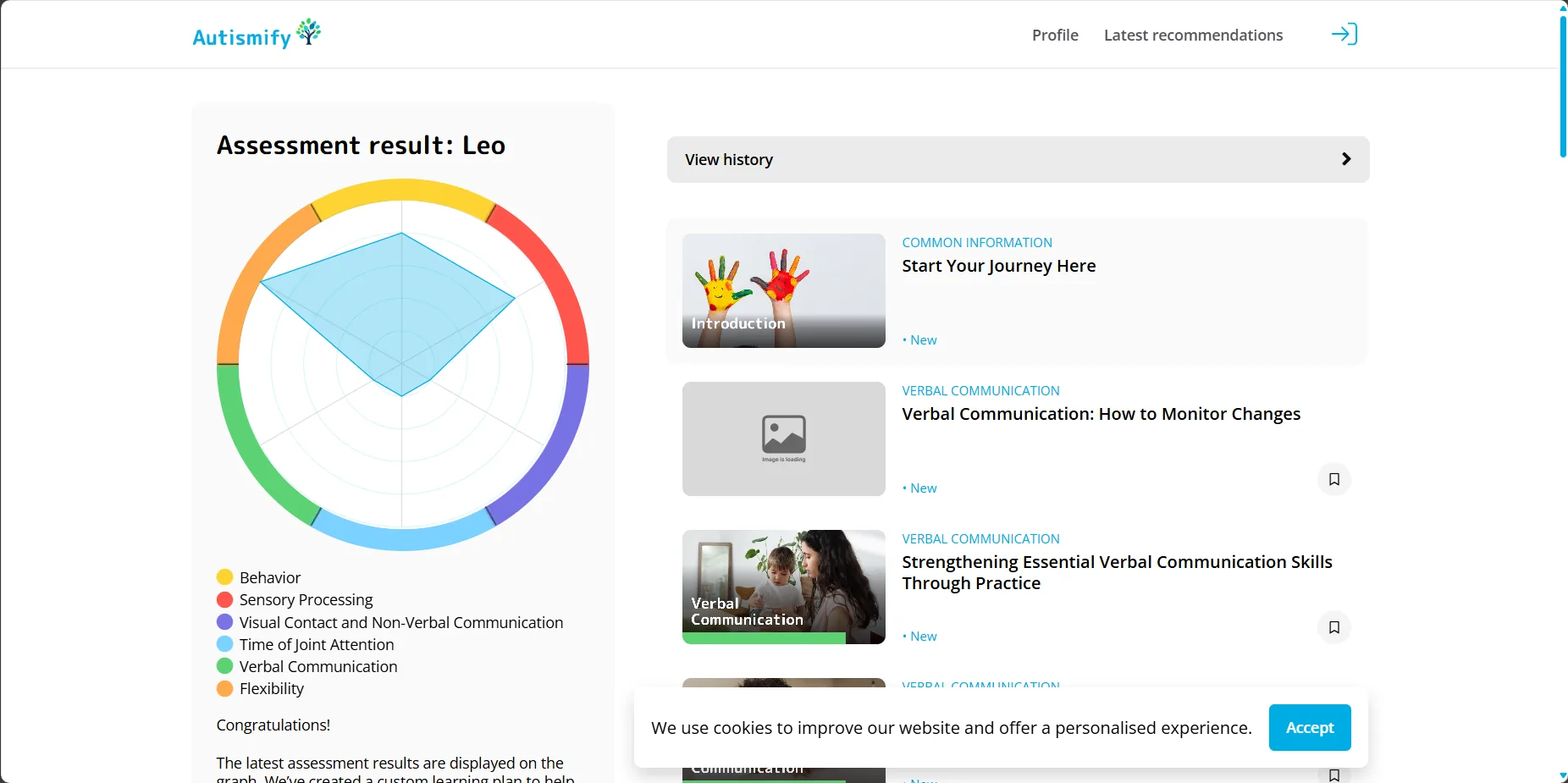Toggle the Sensory Processing legend marker
This screenshot has width=1568, height=783.
pos(224,599)
